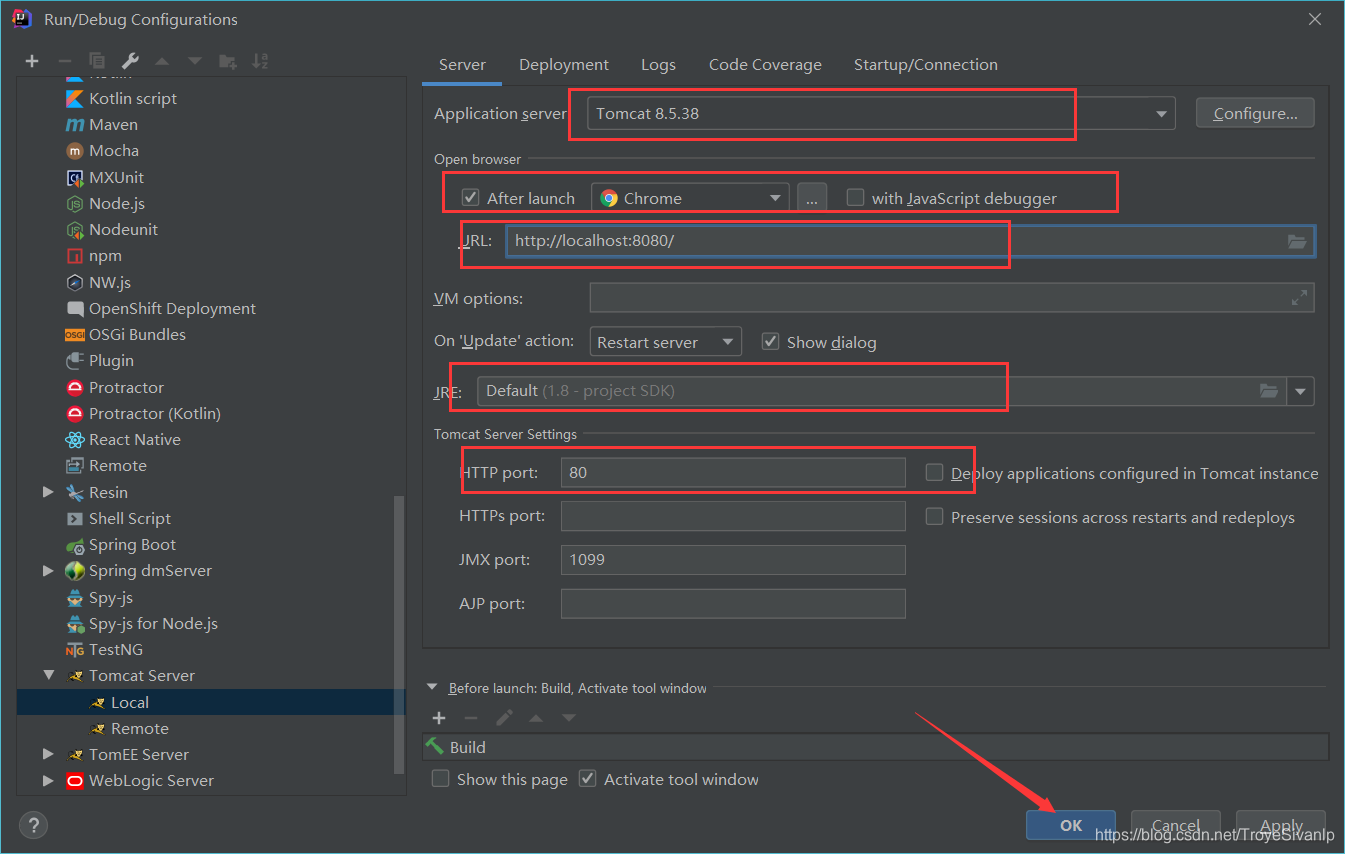Click the Configure... button
1345x854 pixels.
pos(1255,113)
